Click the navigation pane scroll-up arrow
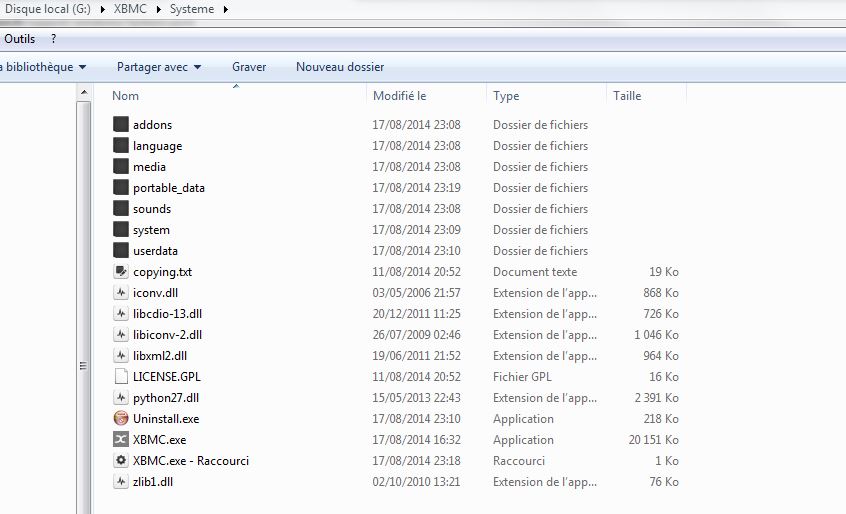 (84, 93)
